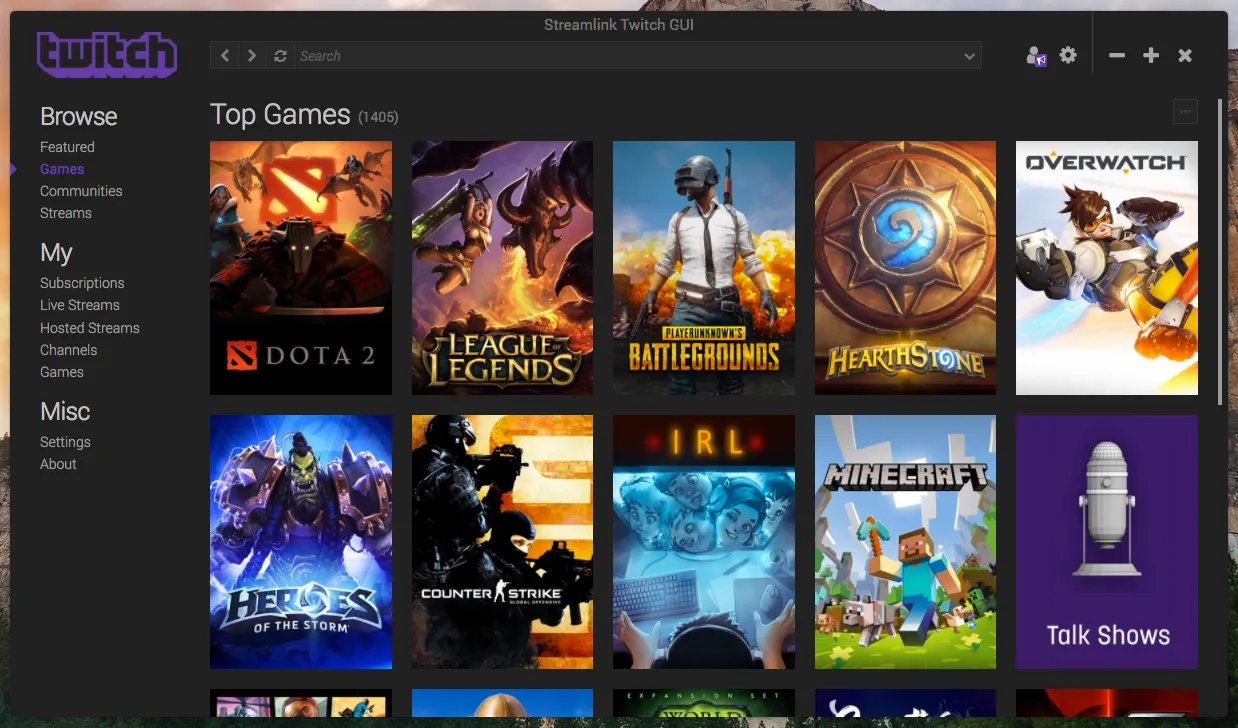Screen dimensions: 1238x728
Task: Click the Twitch logo
Action: (107, 55)
